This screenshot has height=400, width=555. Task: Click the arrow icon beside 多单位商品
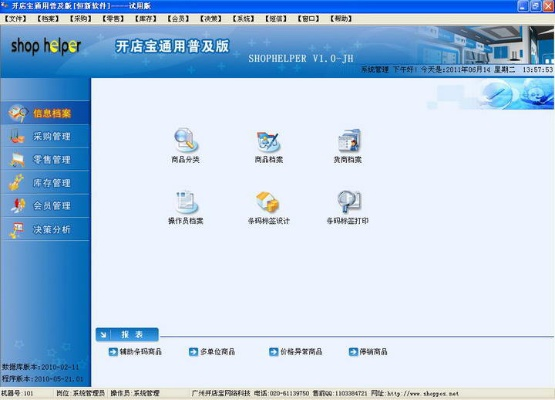(x=193, y=352)
